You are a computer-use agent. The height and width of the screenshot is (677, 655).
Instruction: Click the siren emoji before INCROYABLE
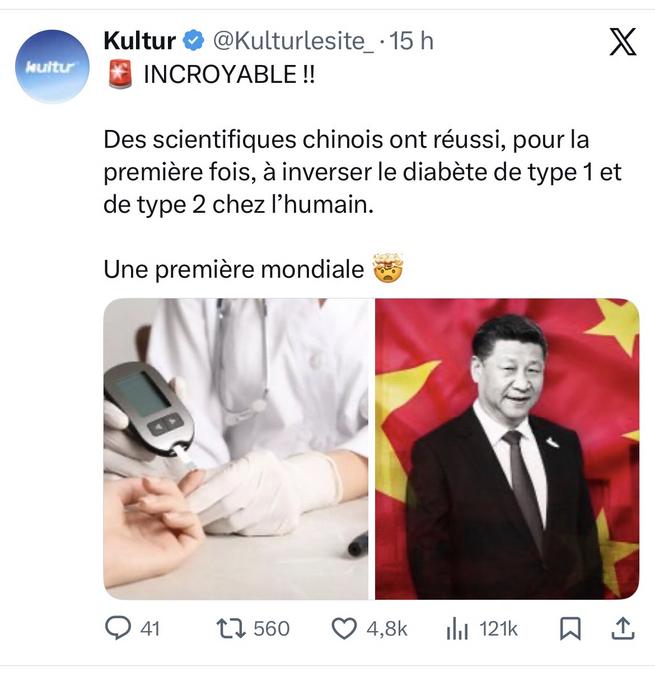120,74
